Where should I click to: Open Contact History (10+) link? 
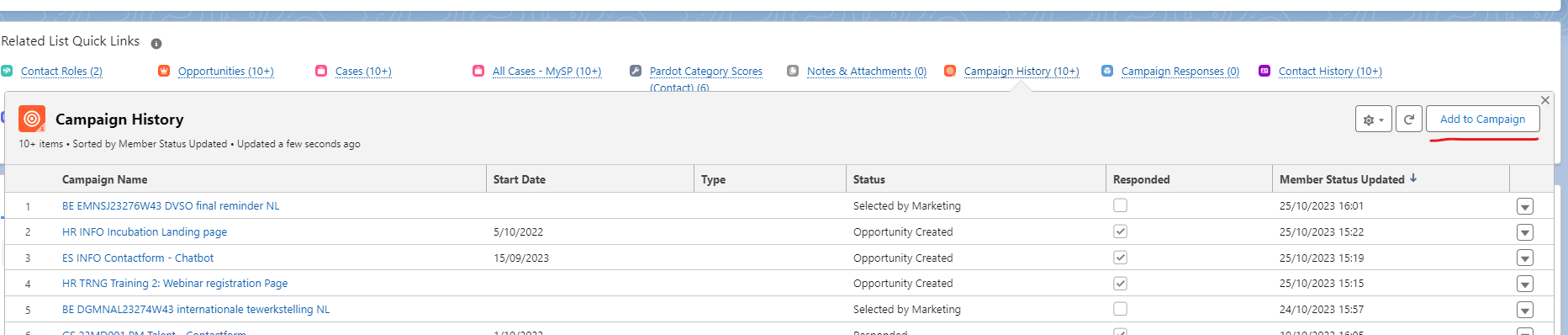coord(1330,72)
